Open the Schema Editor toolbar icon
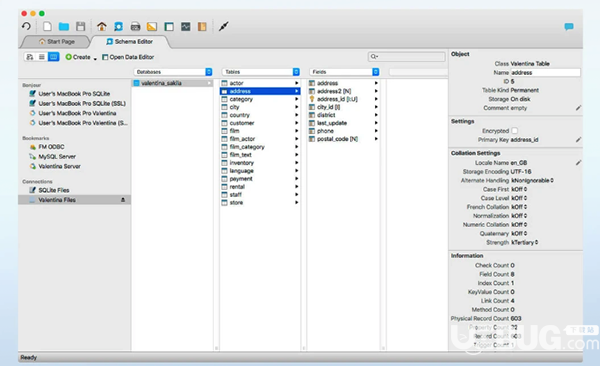 tap(119, 26)
